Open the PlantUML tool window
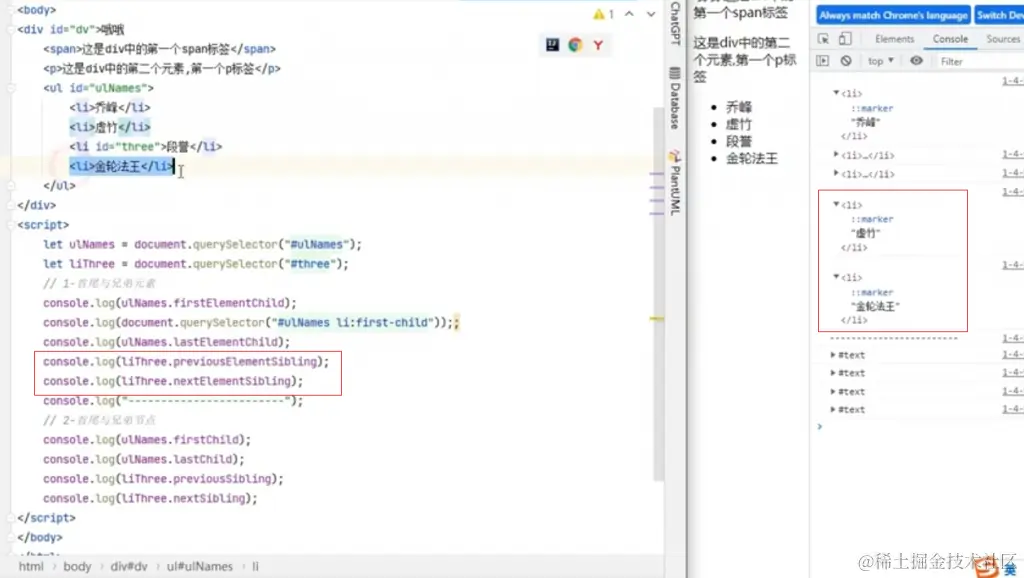The image size is (1024, 578). pos(675,183)
